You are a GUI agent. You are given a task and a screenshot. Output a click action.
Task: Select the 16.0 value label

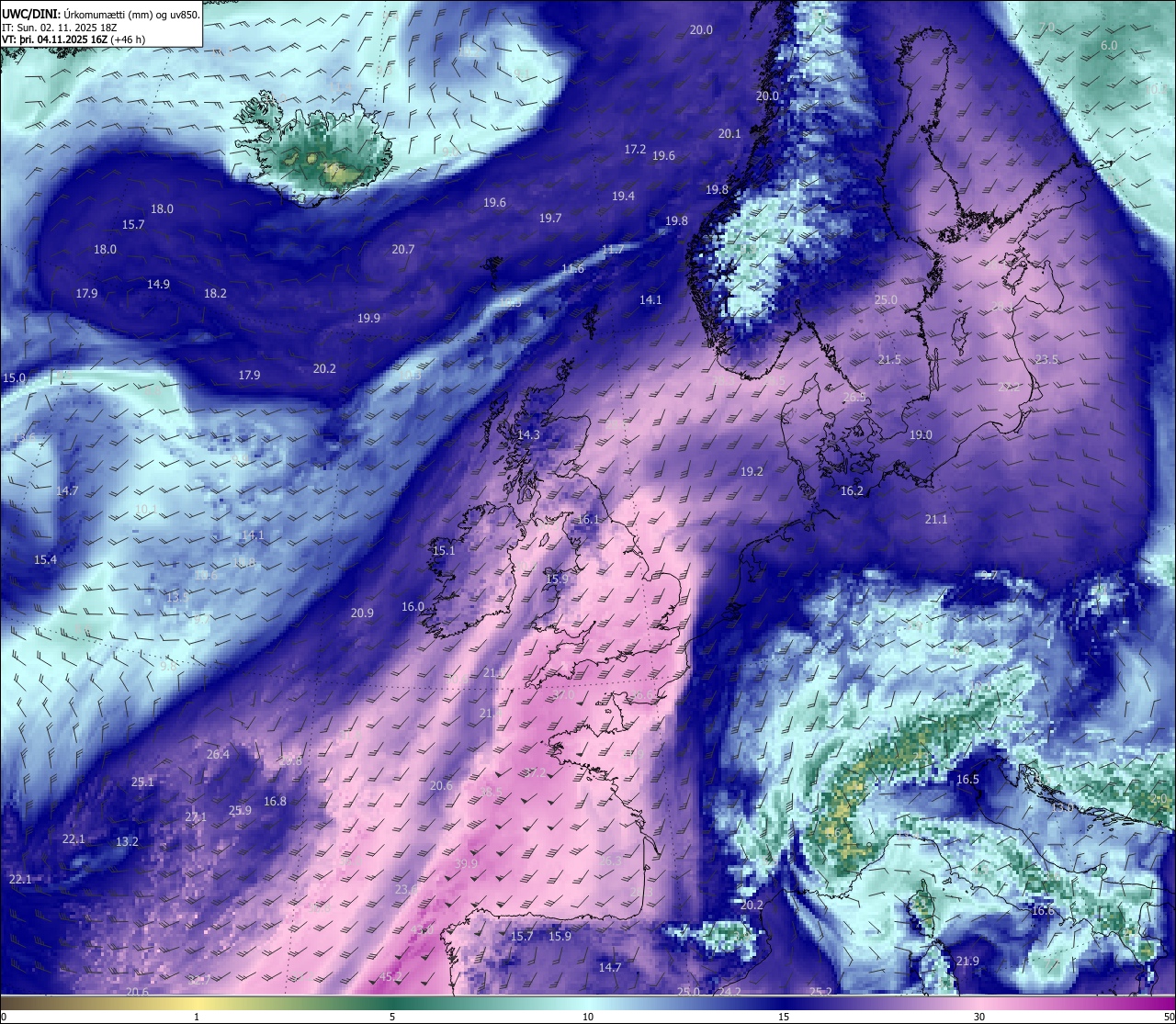pos(413,606)
